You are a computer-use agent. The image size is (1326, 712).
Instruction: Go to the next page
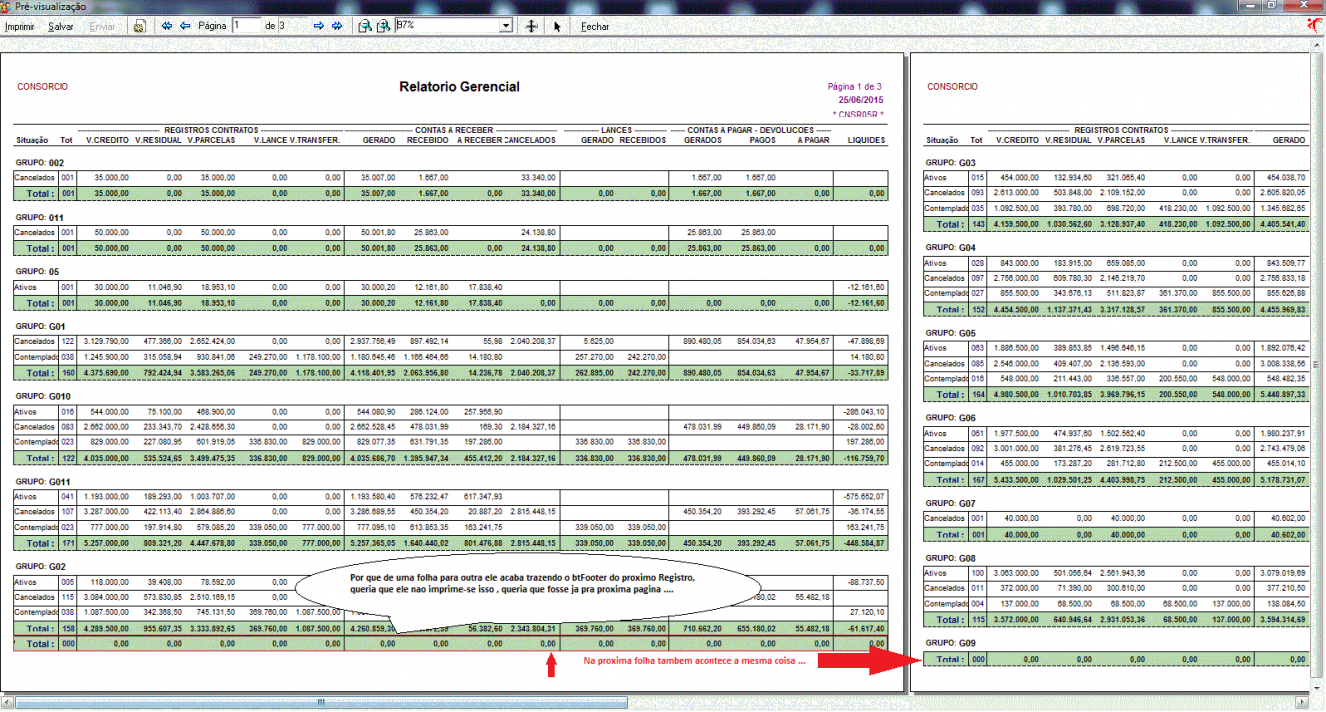tap(319, 26)
